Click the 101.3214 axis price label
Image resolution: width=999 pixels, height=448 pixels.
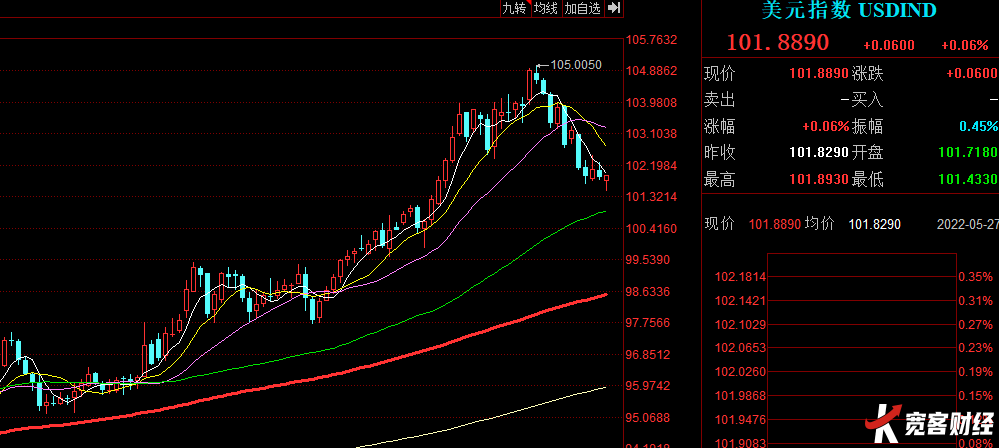click(652, 197)
